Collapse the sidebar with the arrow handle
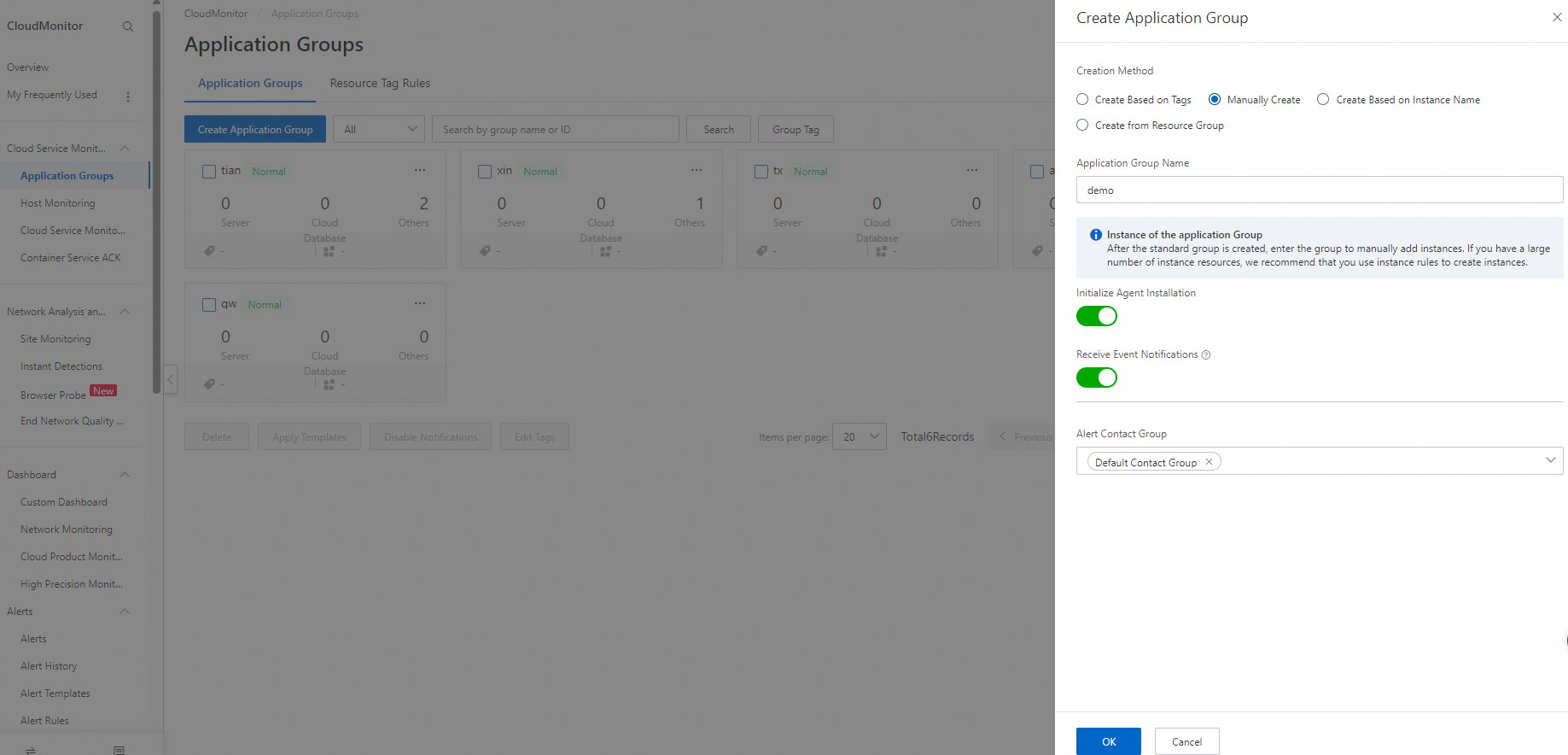 [x=171, y=378]
